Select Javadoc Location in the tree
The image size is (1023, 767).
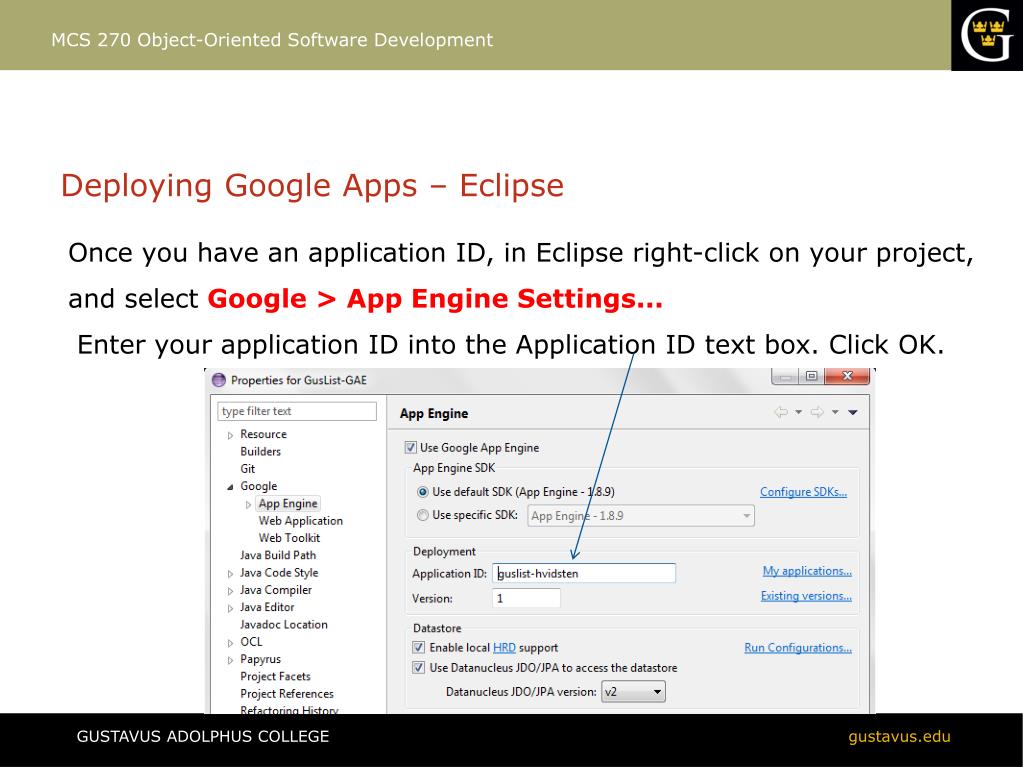pos(284,624)
